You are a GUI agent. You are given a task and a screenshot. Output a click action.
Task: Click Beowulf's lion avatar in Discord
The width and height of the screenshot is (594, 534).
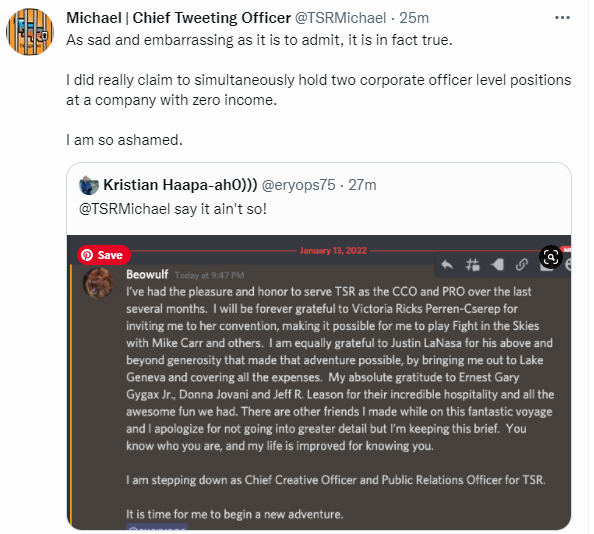click(98, 283)
